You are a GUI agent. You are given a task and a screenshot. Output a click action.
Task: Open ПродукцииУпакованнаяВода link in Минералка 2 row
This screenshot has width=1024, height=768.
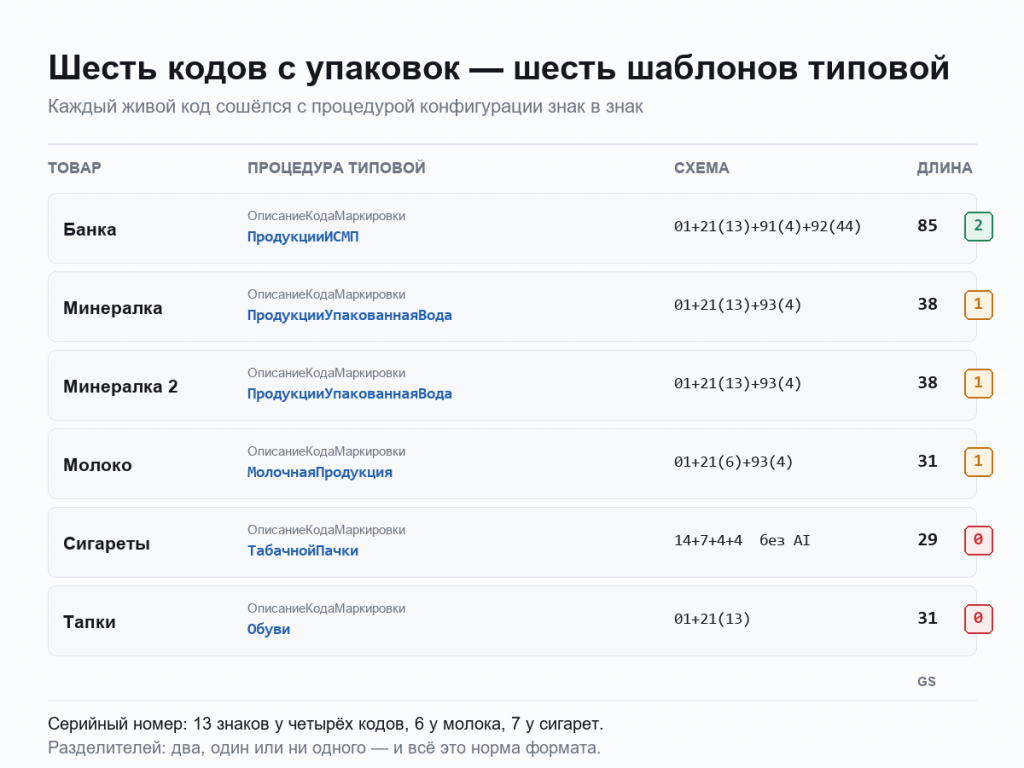(349, 393)
